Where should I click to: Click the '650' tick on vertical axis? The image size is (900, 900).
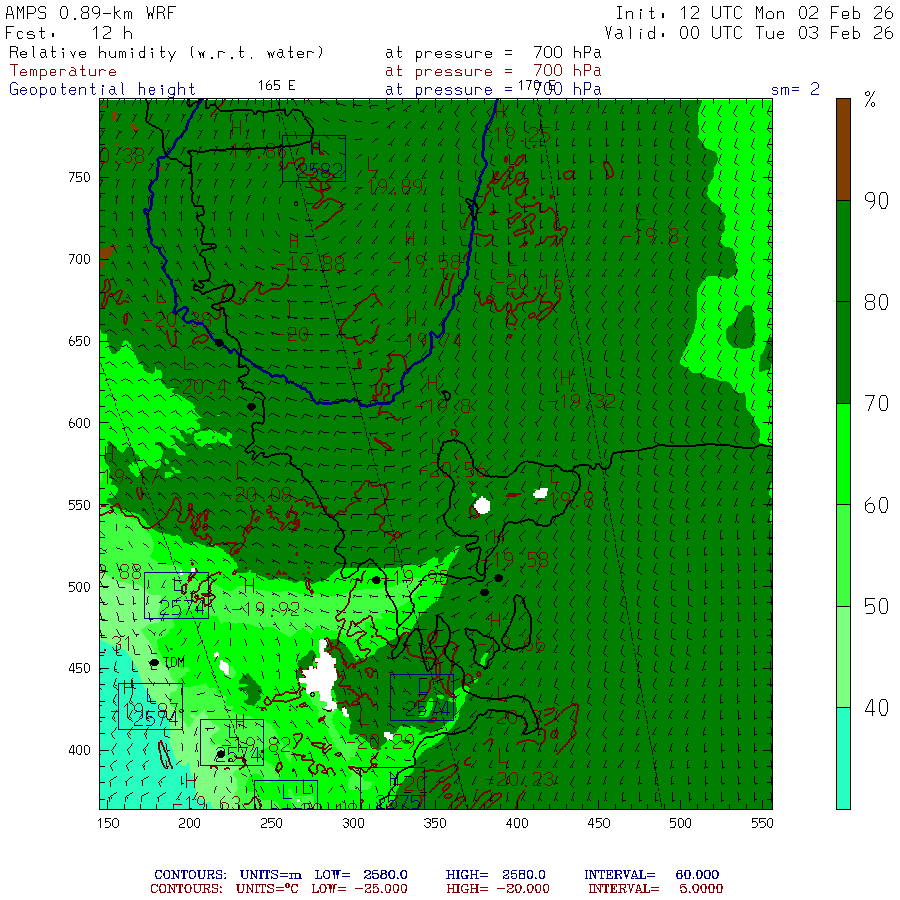(x=79, y=342)
